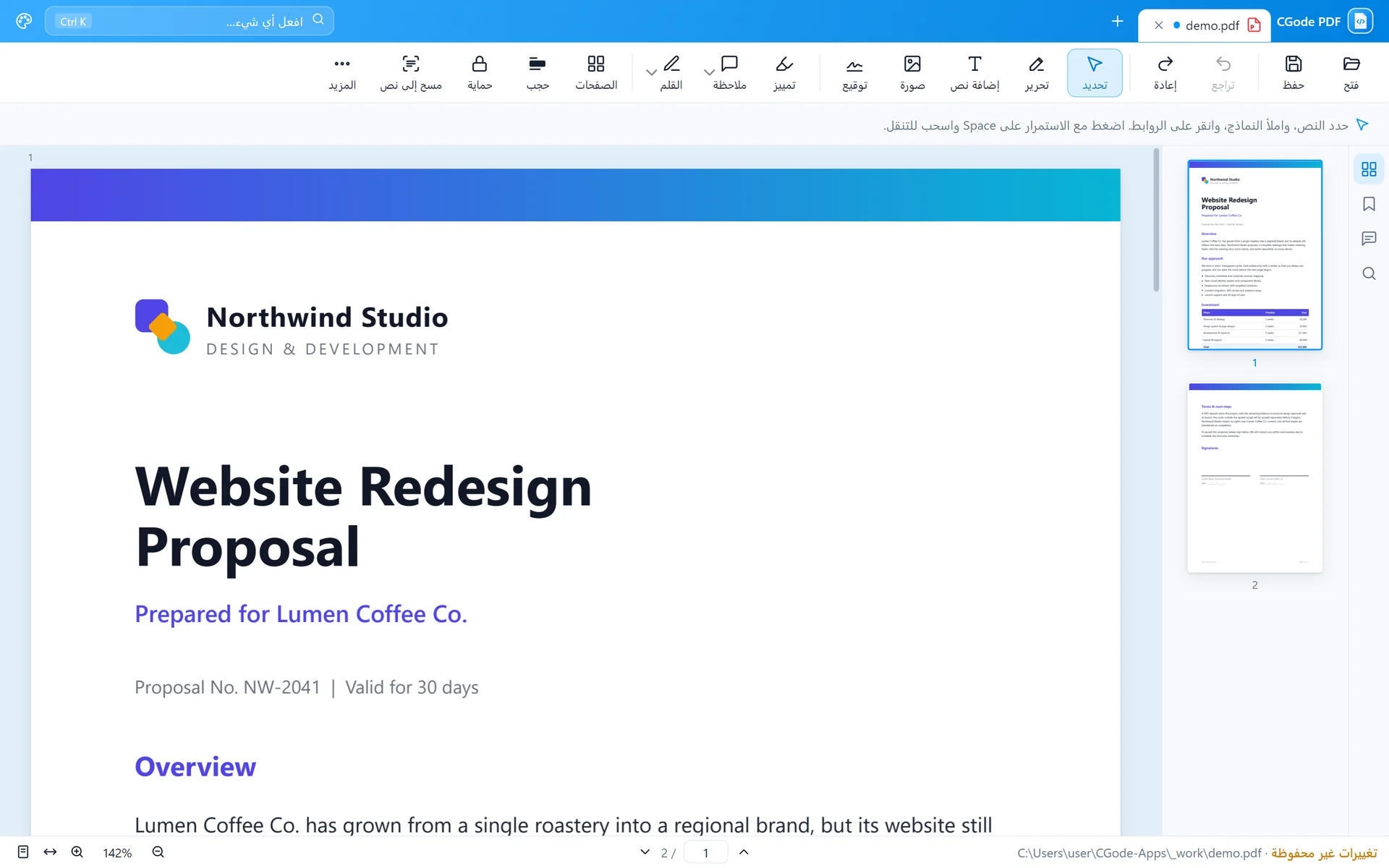Expand the ملاحظة note dropdown arrow
Screen dimensions: 1389x868
click(x=709, y=72)
